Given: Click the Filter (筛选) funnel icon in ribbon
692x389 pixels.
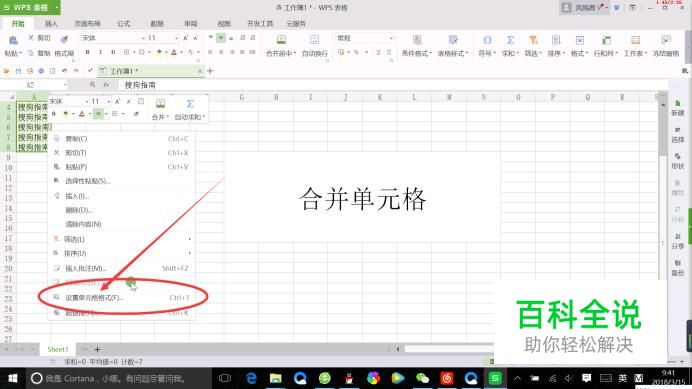Looking at the screenshot, I should (533, 40).
